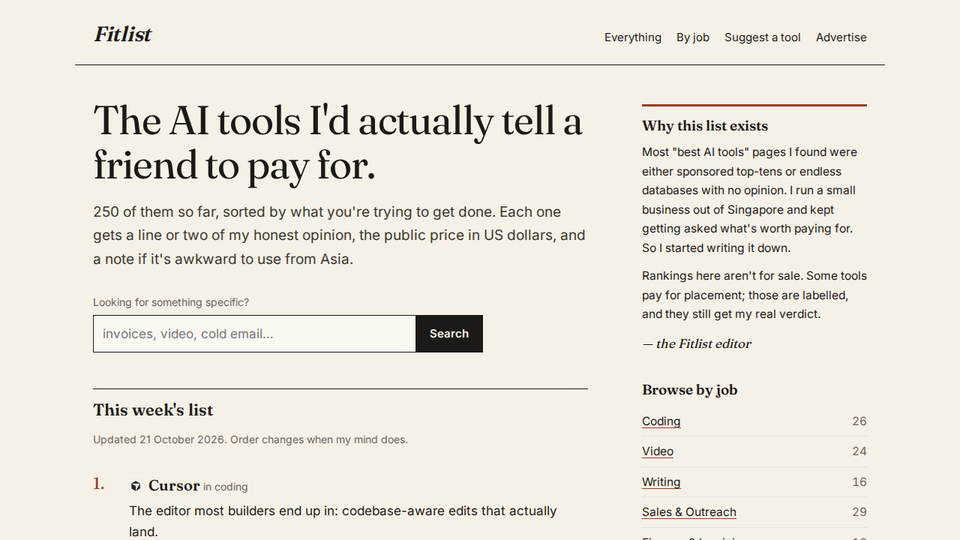This screenshot has width=960, height=540.
Task: Select the 'Browse by job' heading
Action: pos(689,390)
